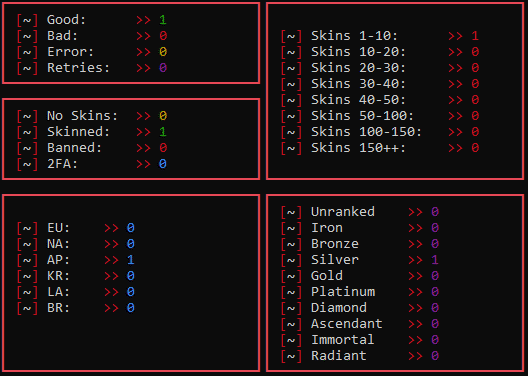
Task: Select the "2FA:" label
Action: coord(62,164)
